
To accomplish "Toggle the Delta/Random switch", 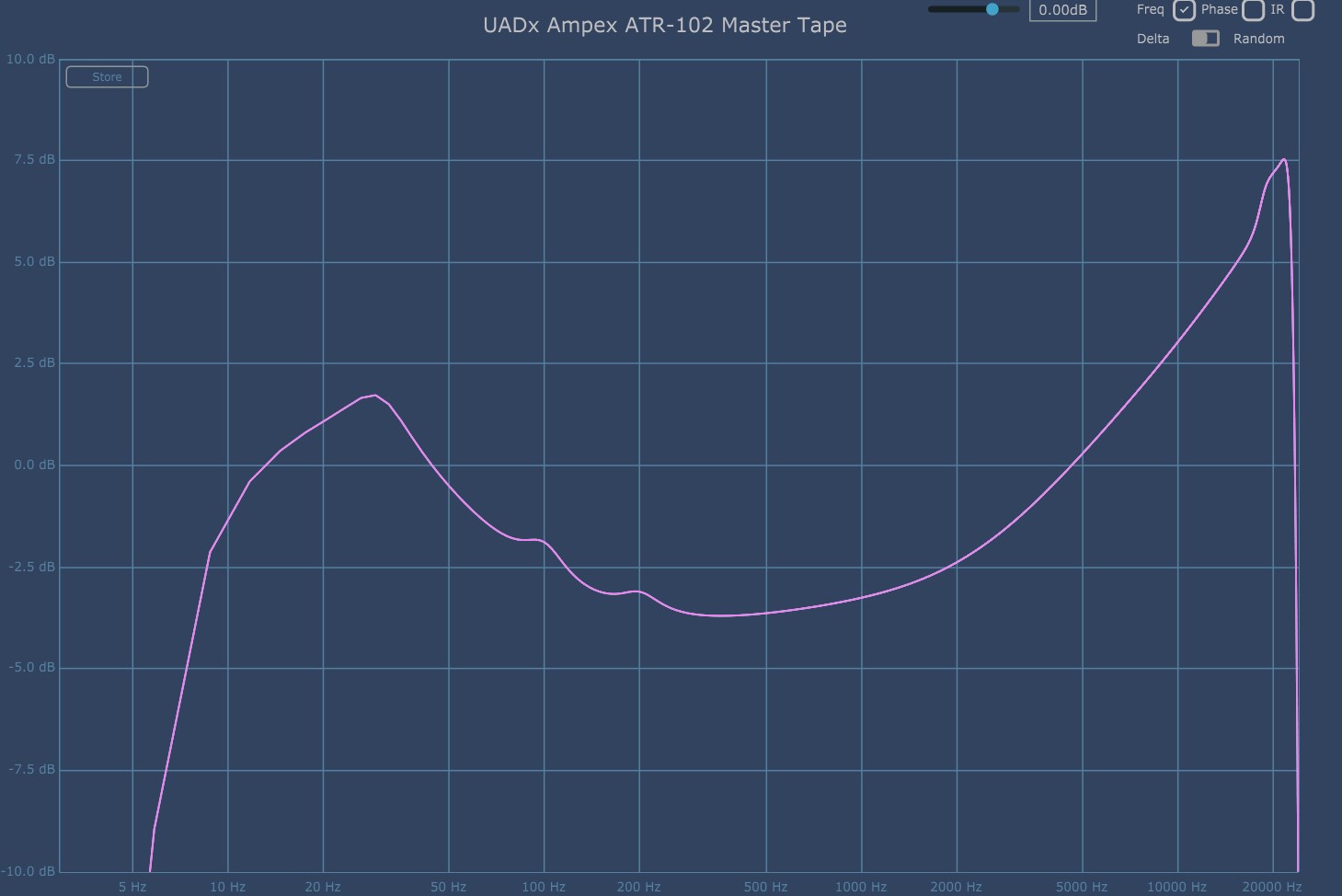I will coord(1205,39).
